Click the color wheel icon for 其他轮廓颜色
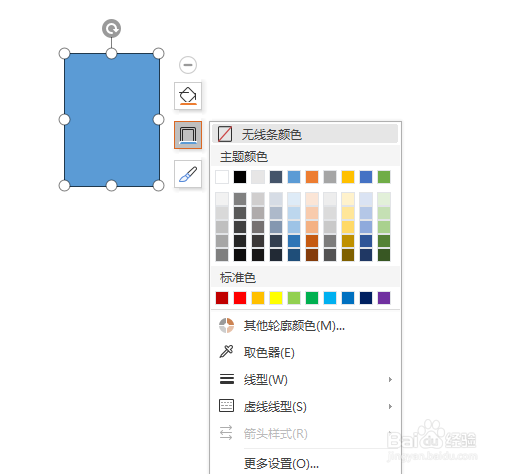505x474 pixels. tap(226, 325)
